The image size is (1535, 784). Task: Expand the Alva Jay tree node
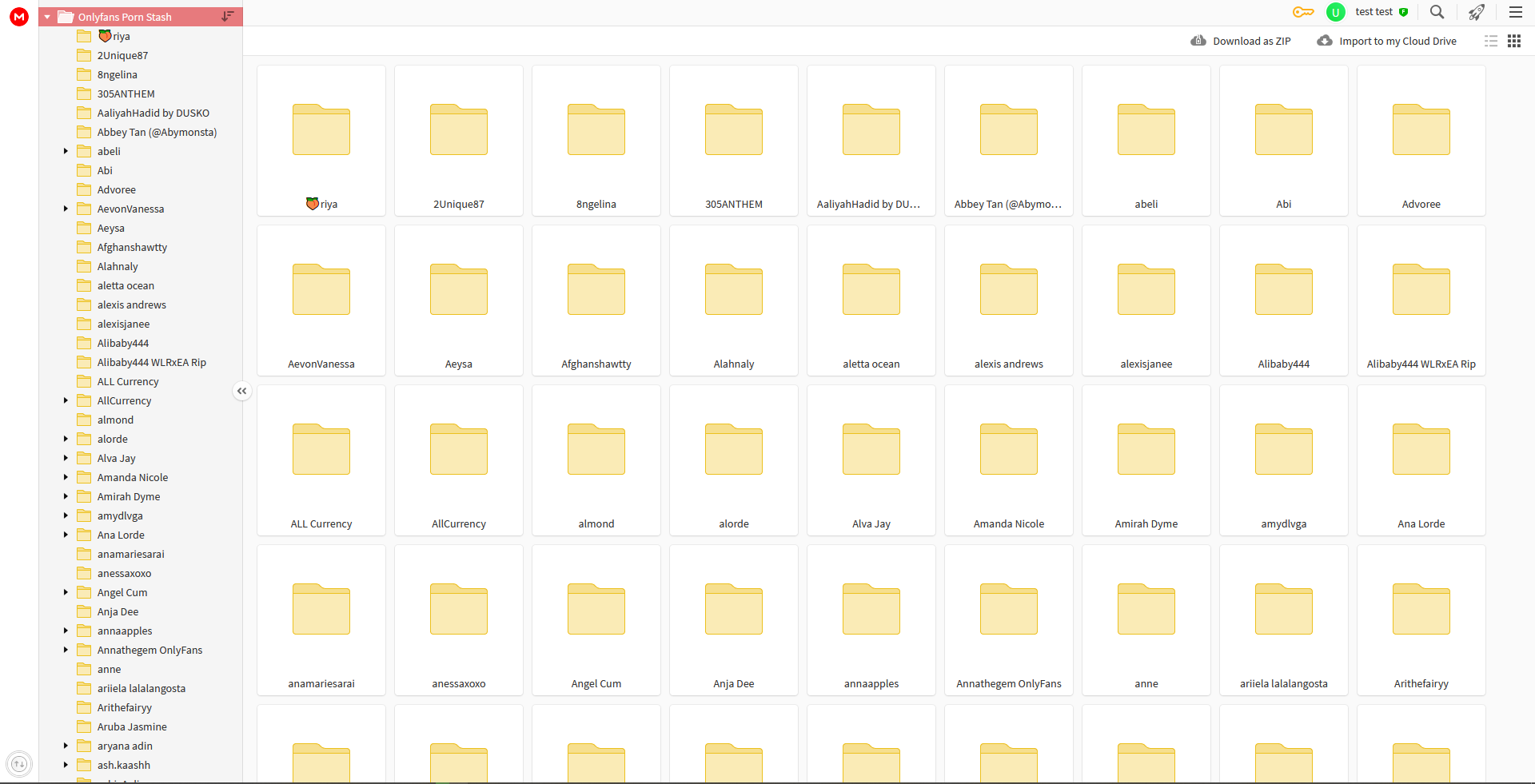coord(66,458)
